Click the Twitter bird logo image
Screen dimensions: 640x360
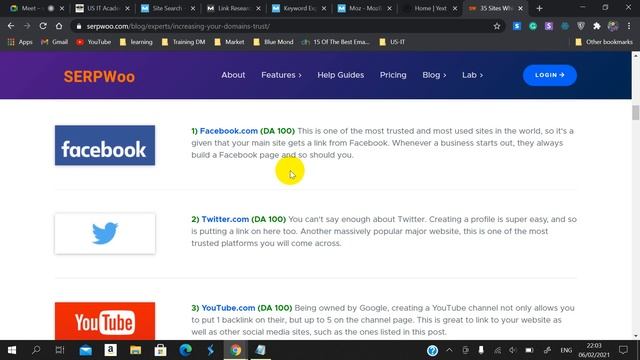click(x=105, y=233)
